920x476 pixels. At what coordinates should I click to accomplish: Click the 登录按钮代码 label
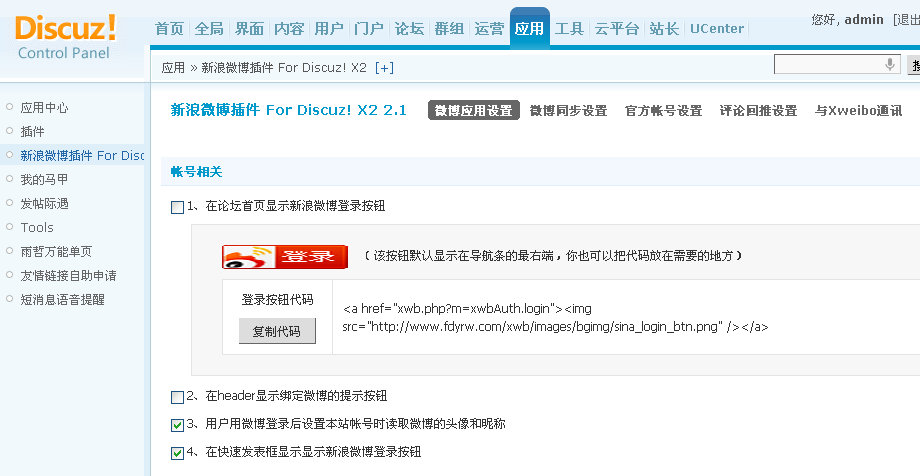(x=278, y=300)
